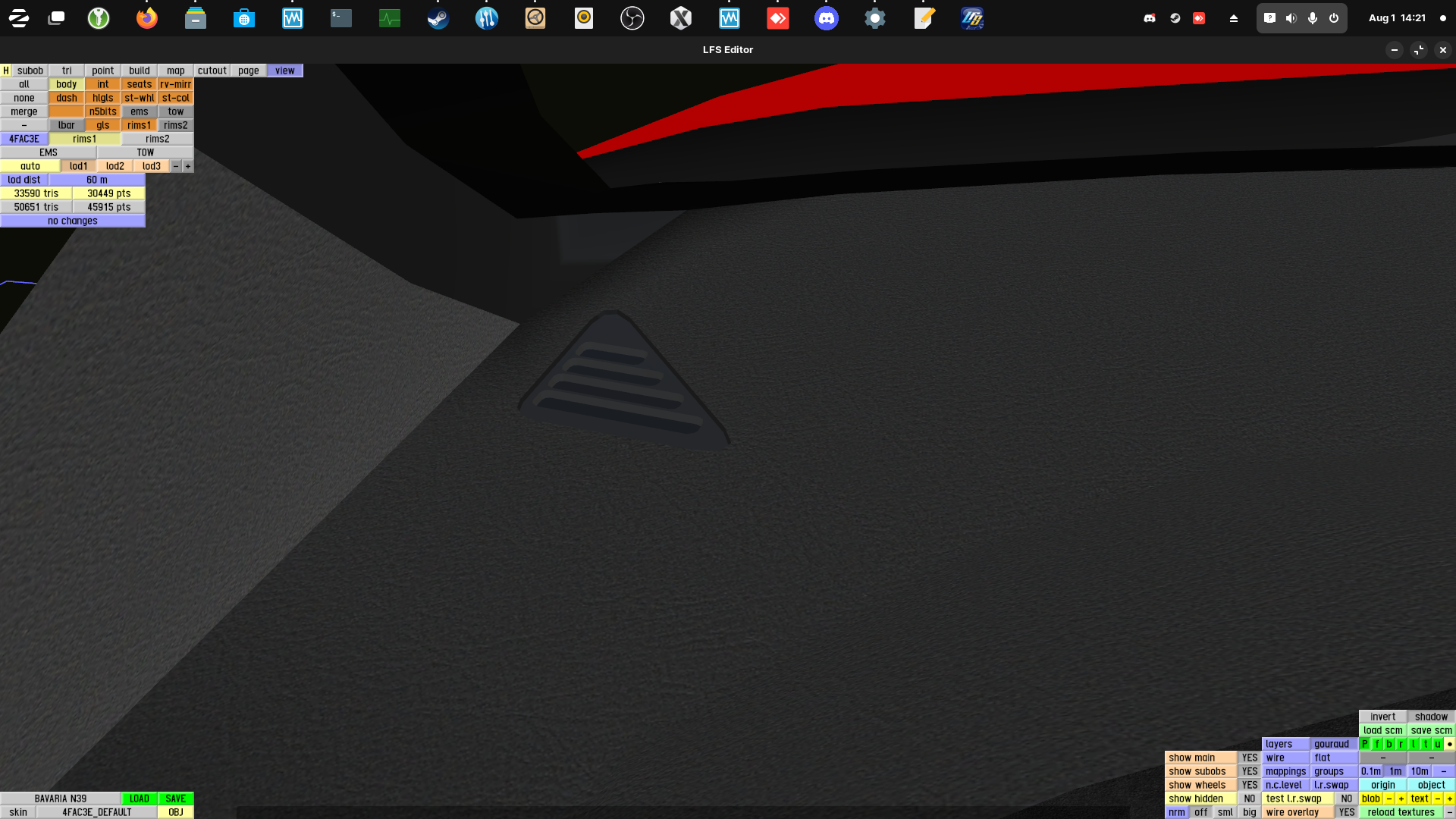Click the green SAVE button
Image resolution: width=1456 pixels, height=819 pixels.
176,799
